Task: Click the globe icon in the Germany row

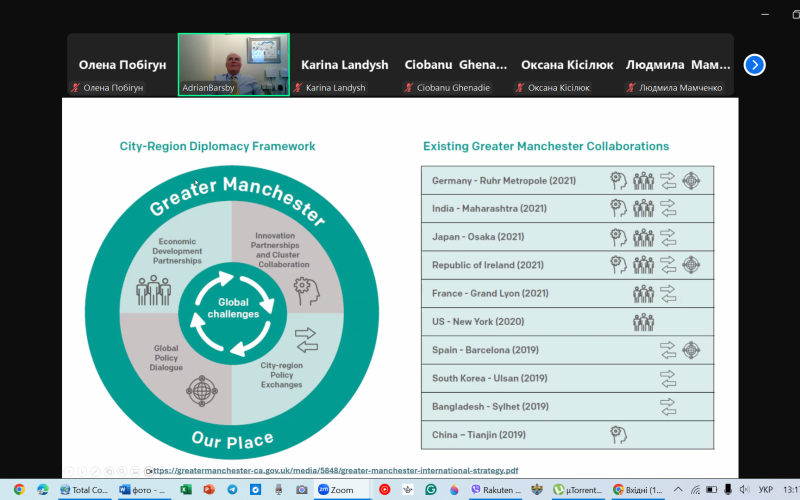Action: 691,181
